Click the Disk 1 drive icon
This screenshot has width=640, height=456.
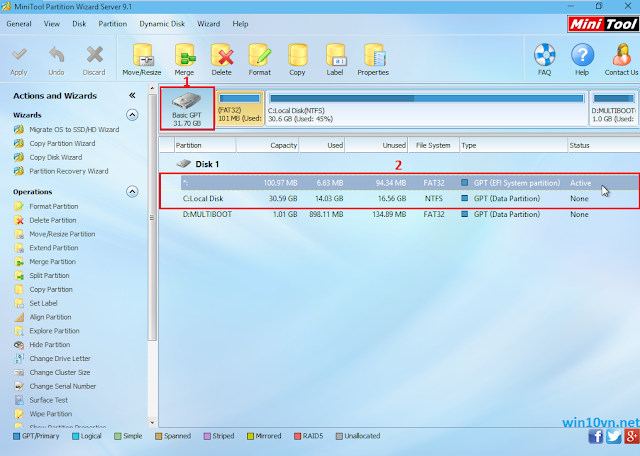[184, 164]
